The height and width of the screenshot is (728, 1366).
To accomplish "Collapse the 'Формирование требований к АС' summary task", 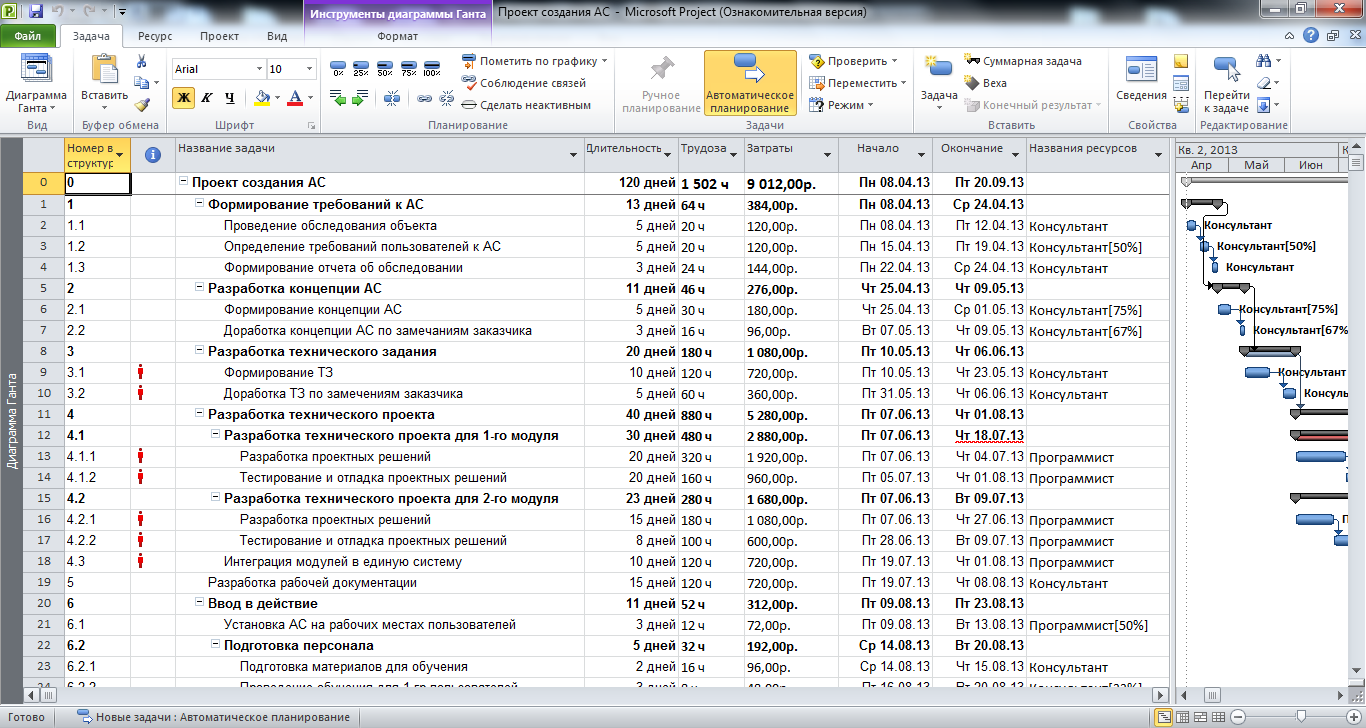I will coord(200,204).
